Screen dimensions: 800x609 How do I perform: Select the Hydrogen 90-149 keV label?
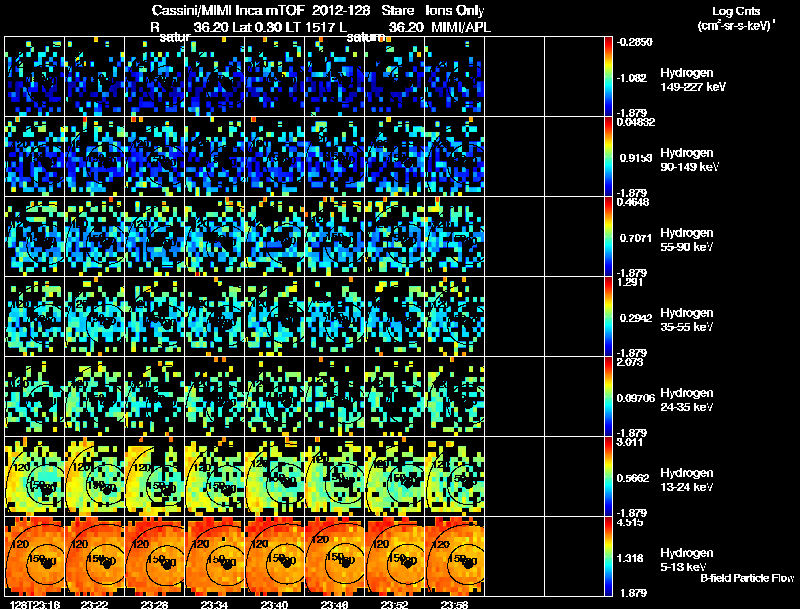690,160
